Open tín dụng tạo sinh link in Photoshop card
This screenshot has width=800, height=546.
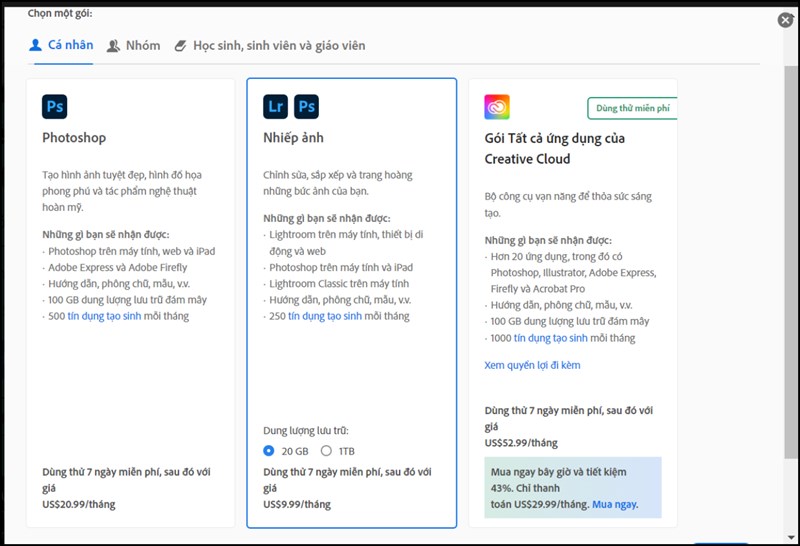(x=104, y=316)
